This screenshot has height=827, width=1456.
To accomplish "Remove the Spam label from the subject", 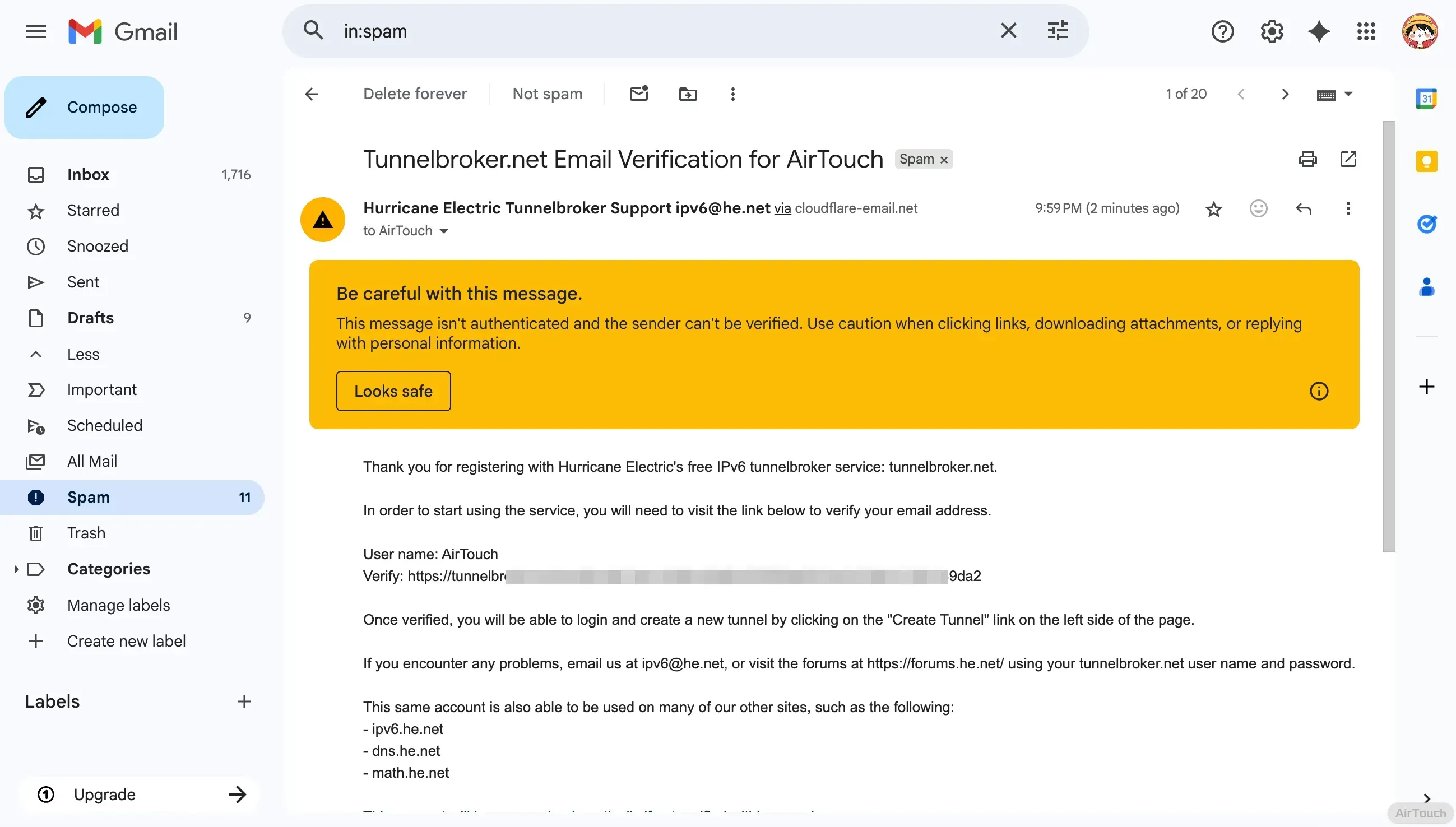I will click(944, 160).
